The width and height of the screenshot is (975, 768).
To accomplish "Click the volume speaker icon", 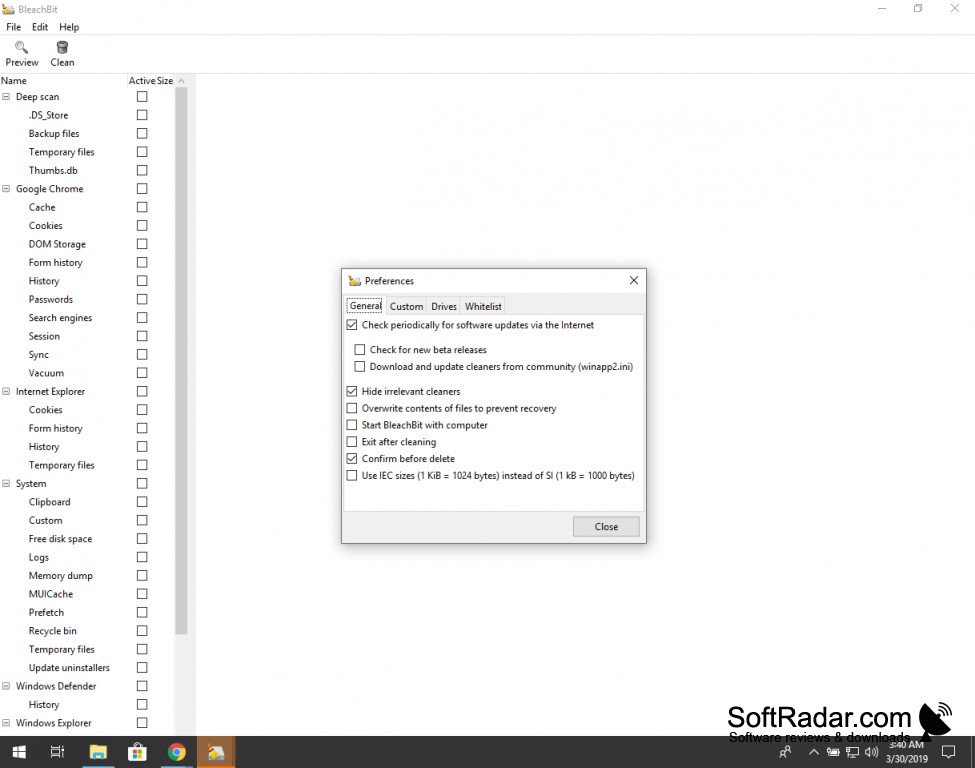I will 872,752.
